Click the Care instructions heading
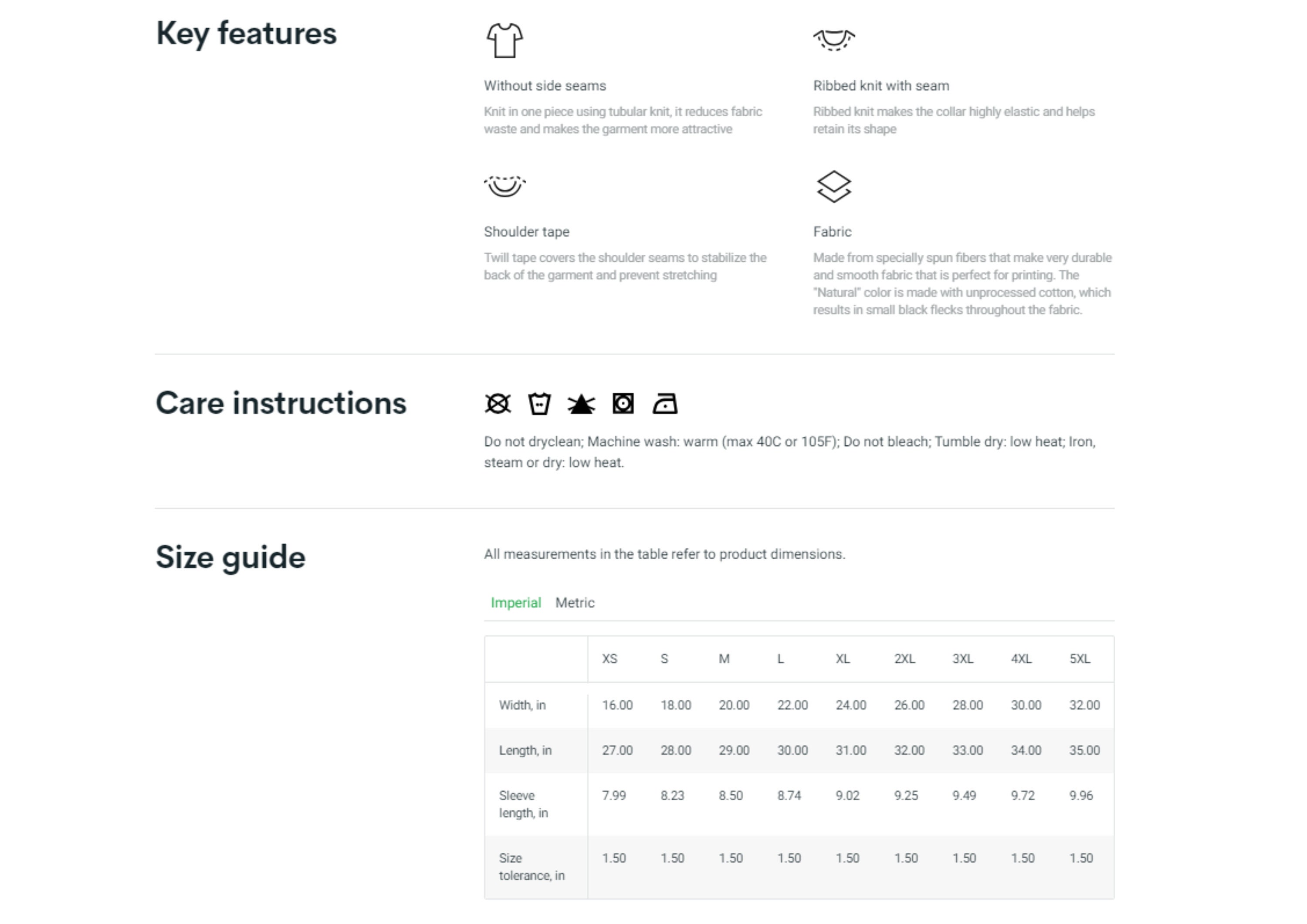 (x=281, y=403)
